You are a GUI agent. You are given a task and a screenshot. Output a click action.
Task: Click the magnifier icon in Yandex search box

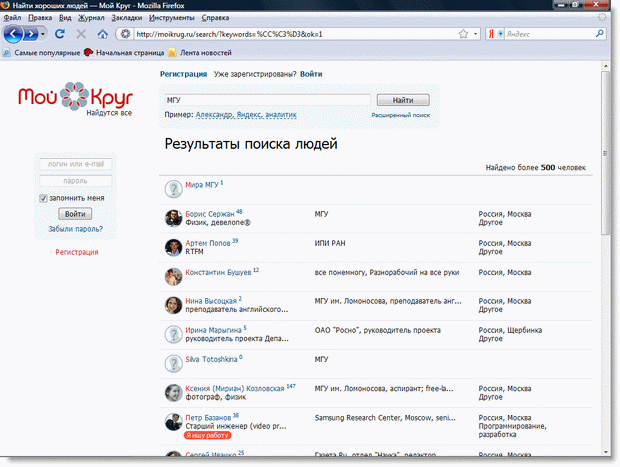[x=599, y=34]
